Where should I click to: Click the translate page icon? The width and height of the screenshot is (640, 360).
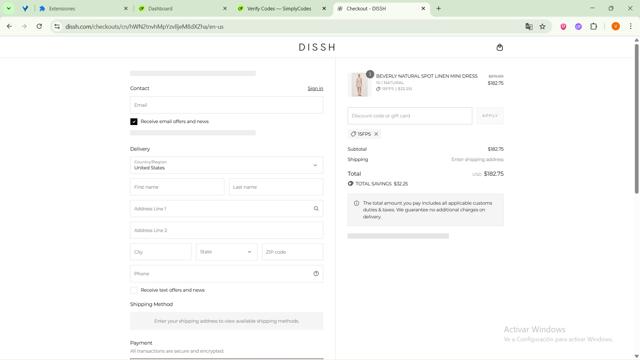(529, 27)
